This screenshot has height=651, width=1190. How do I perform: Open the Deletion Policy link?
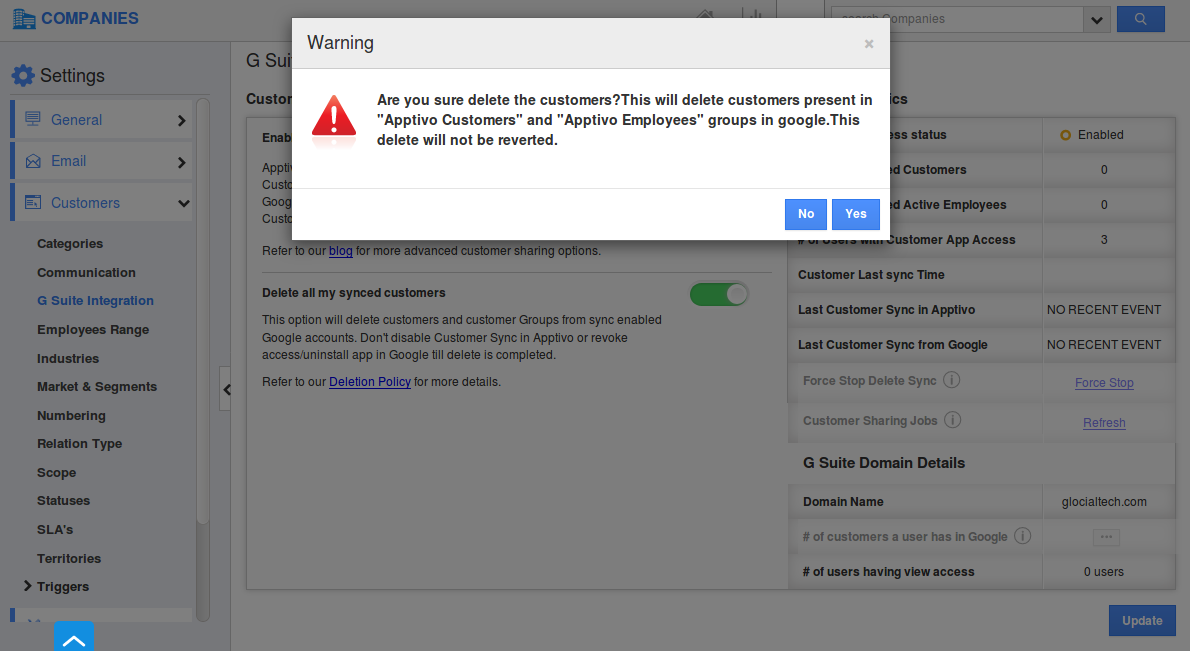(370, 382)
